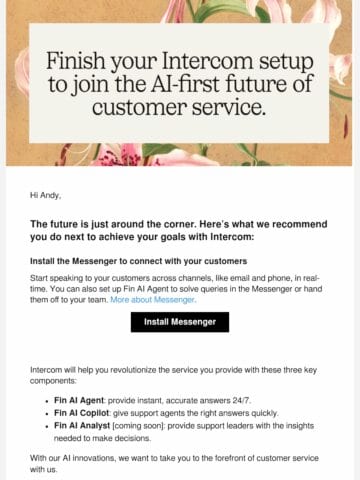Open the More about Messenger link
360x480 pixels.
(153, 300)
